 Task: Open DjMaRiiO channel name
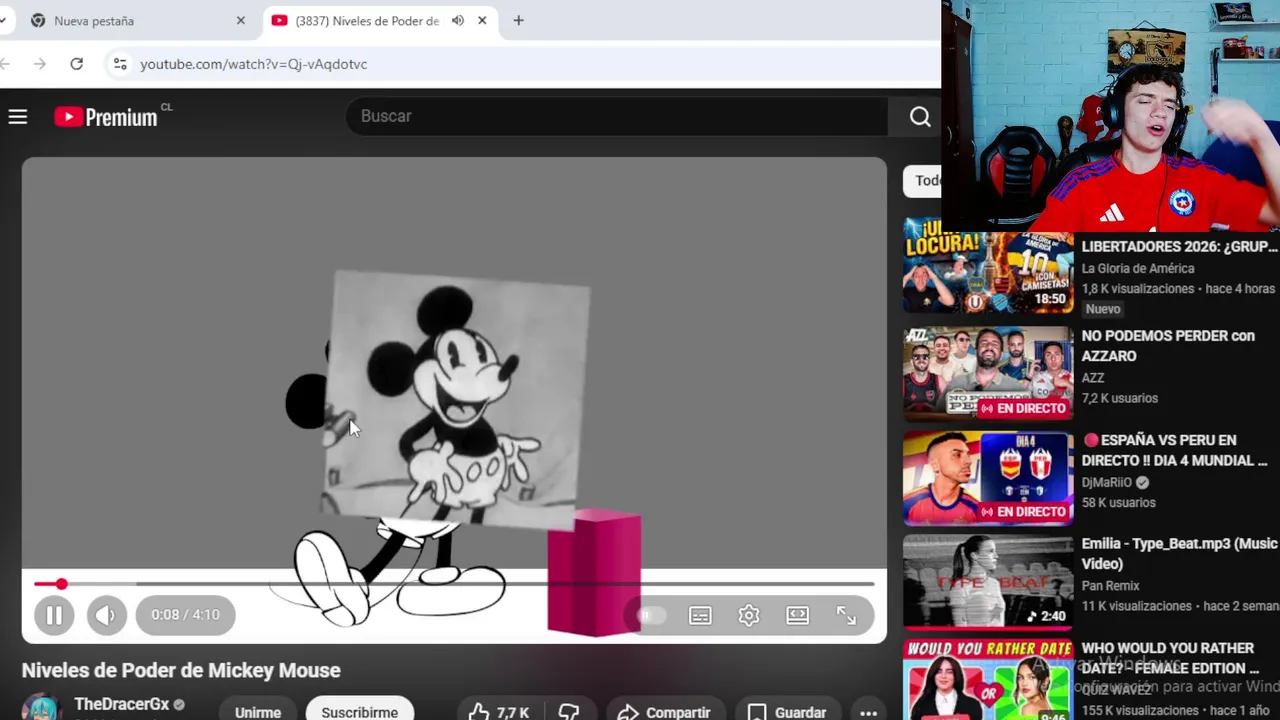1109,482
